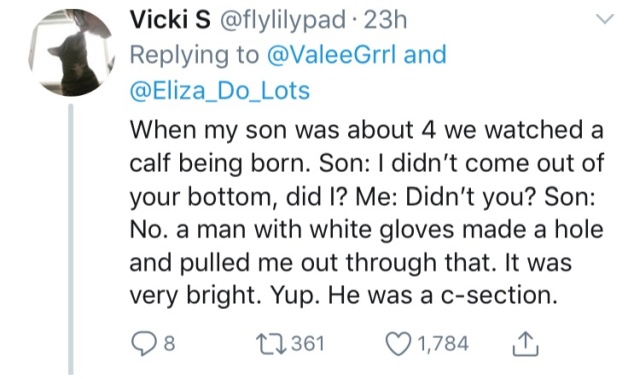The height and width of the screenshot is (379, 640).
Task: Retweet this tweet using the retweet icon
Action: point(271,344)
